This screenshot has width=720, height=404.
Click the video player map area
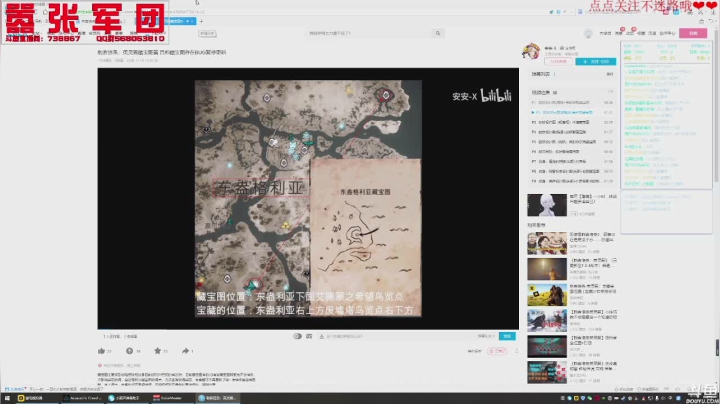[308, 198]
